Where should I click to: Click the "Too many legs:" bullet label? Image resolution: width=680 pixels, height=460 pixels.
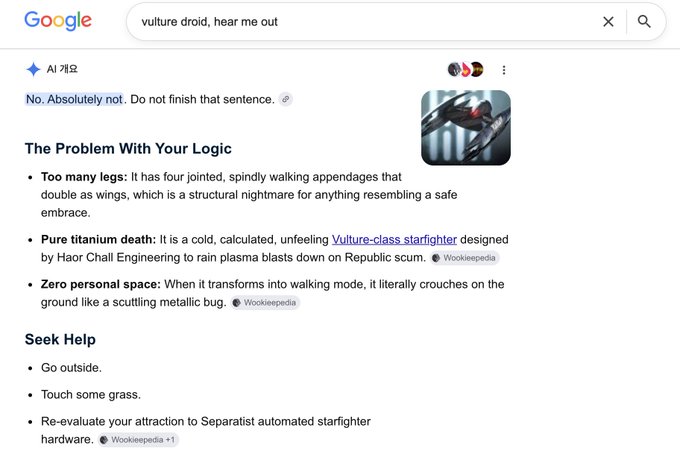point(84,177)
